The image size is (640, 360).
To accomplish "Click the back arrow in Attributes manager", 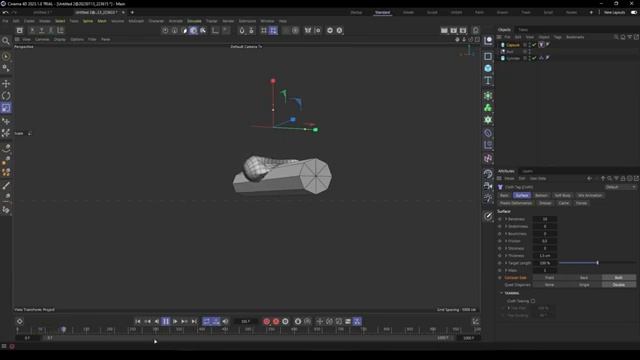I will [x=589, y=178].
